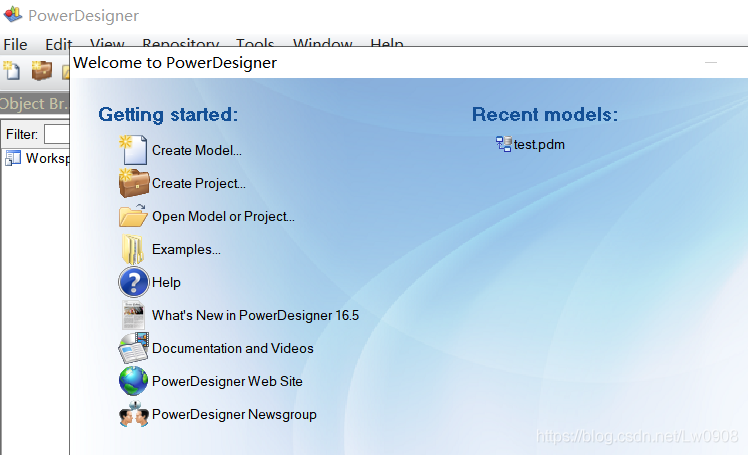This screenshot has width=748, height=455.
Task: Click the globe Web Site icon
Action: tap(134, 381)
